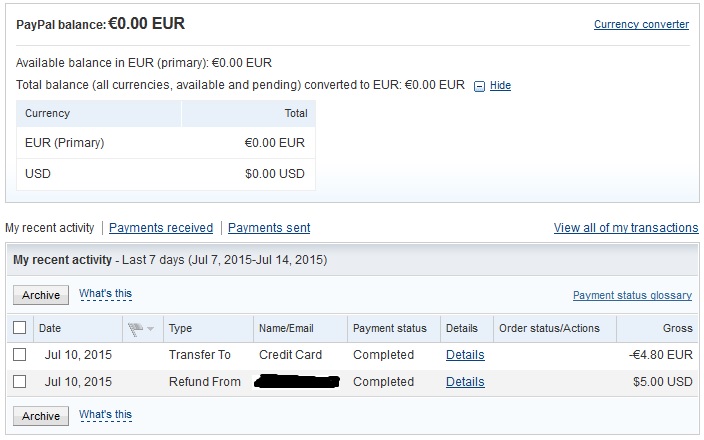Open the Currency converter link

[x=641, y=24]
